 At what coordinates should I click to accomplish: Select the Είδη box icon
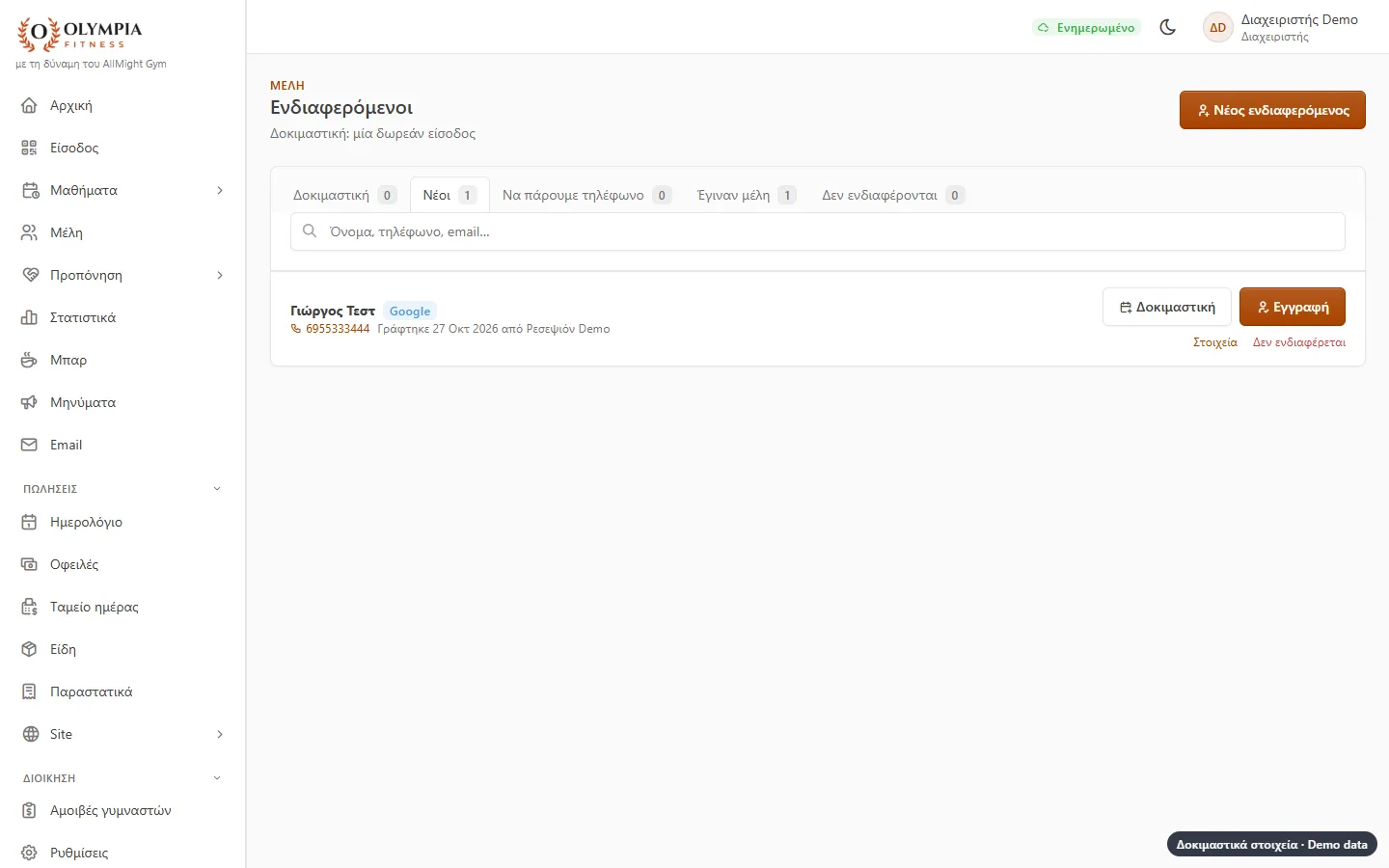point(29,649)
